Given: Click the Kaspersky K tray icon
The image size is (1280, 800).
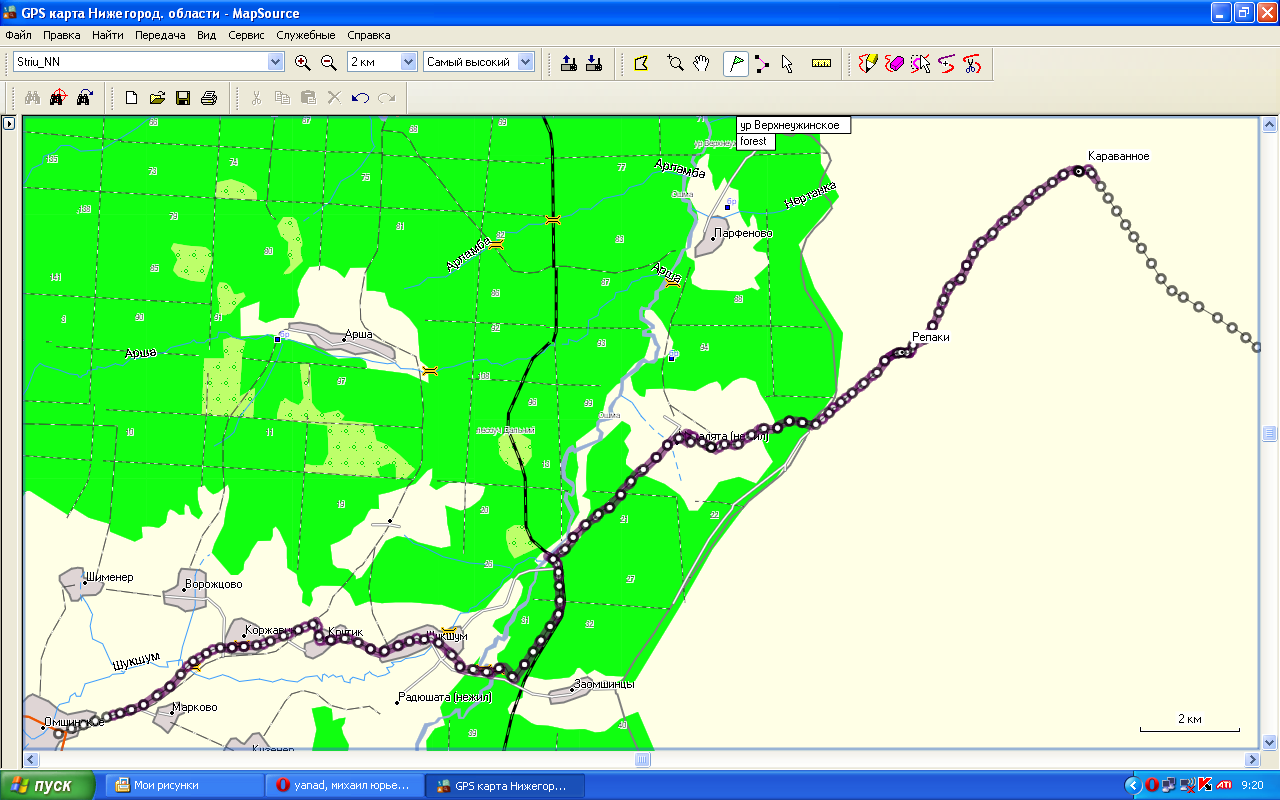Looking at the screenshot, I should (1204, 785).
